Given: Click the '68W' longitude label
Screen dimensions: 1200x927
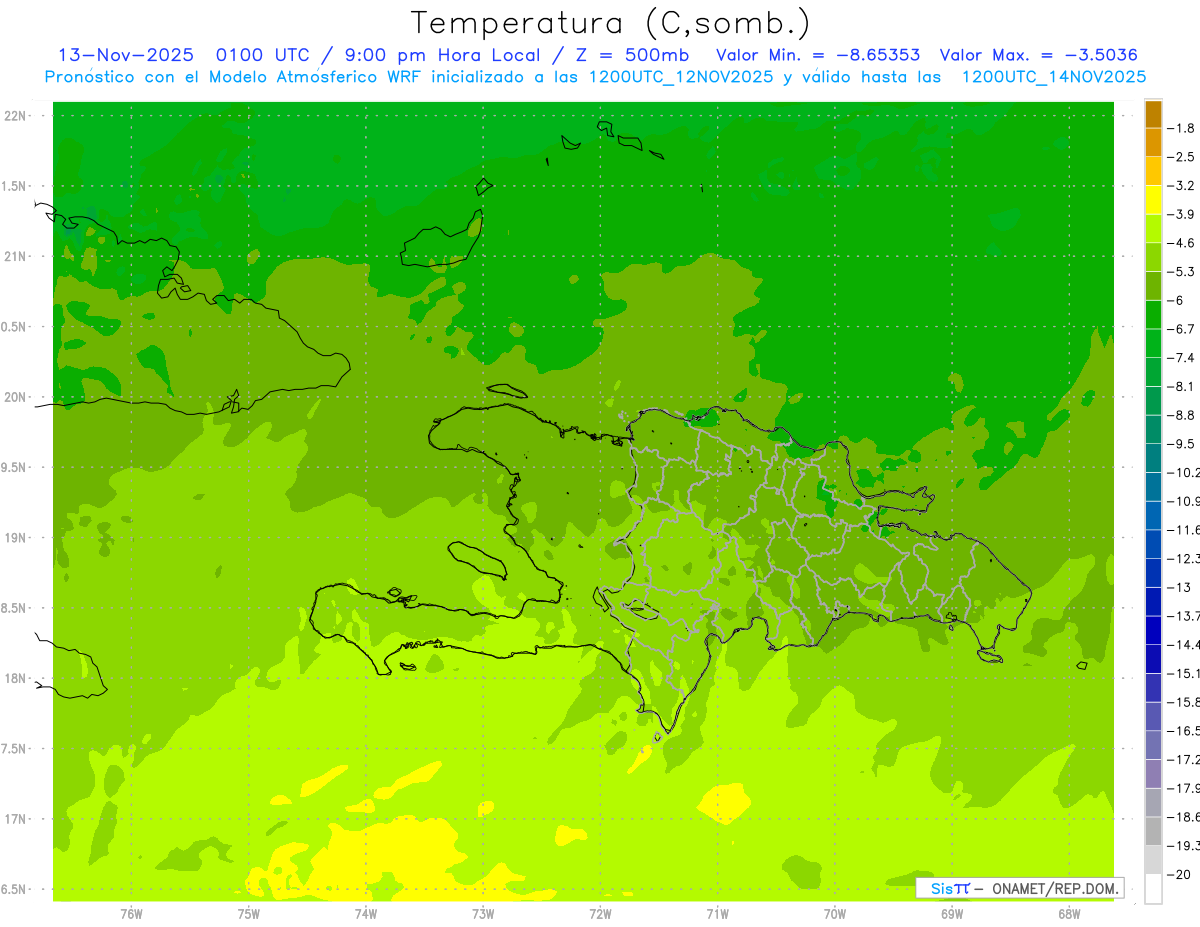Looking at the screenshot, I should (x=1069, y=913).
